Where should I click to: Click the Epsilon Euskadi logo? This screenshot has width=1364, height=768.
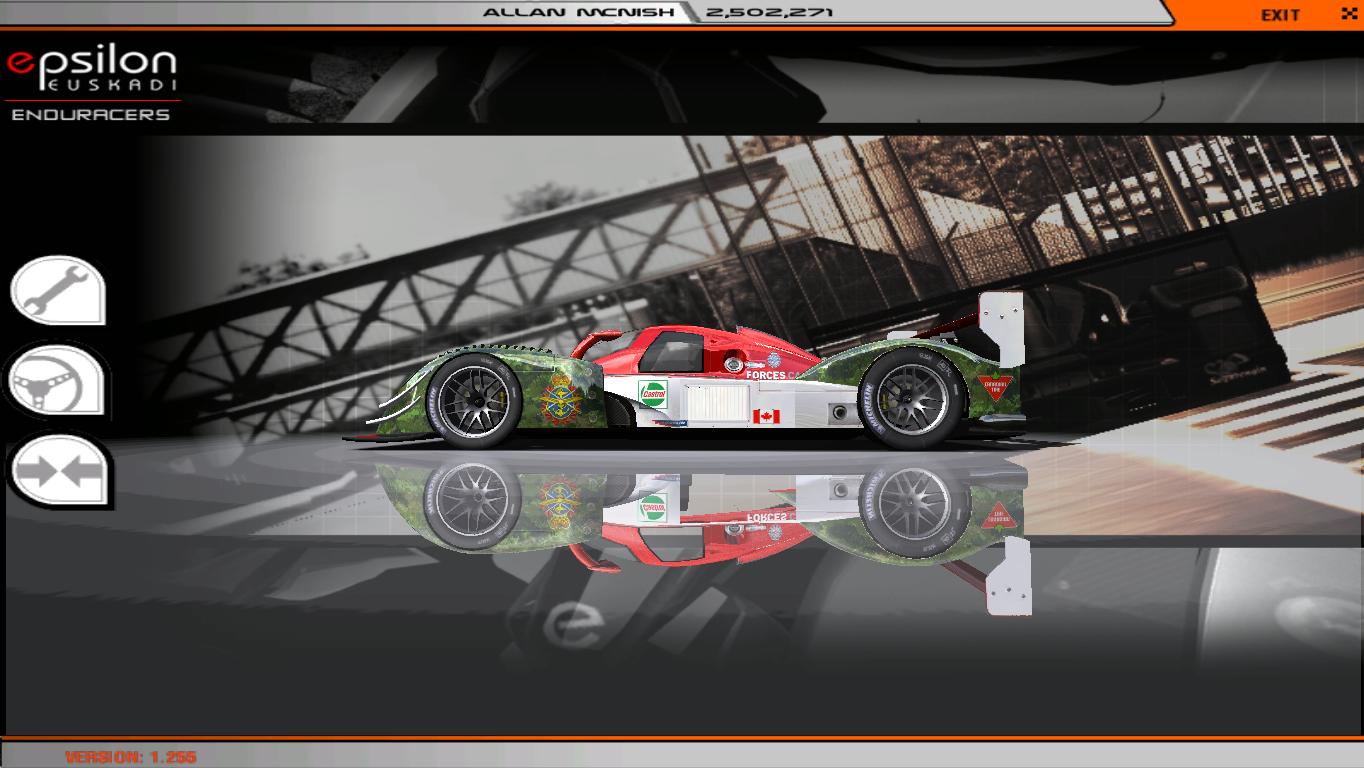[92, 69]
